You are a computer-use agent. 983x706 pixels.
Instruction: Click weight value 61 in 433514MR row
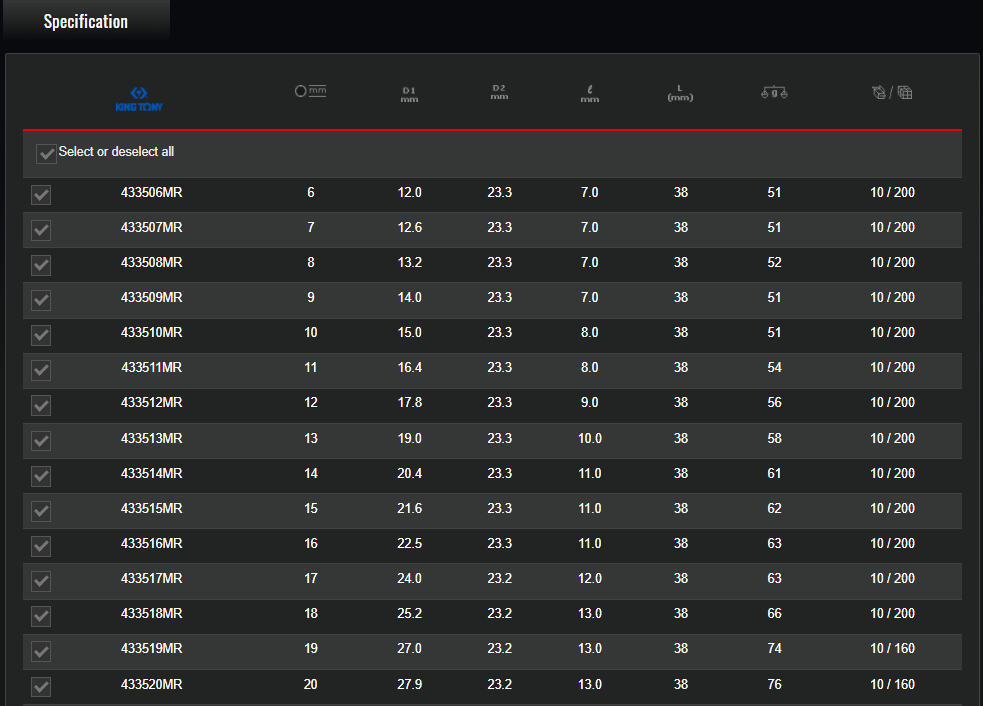[x=774, y=474]
